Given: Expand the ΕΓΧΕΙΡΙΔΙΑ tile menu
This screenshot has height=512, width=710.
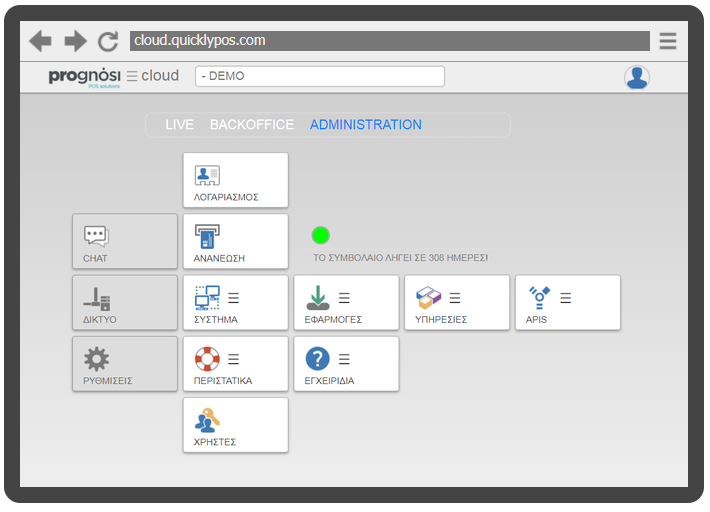Looking at the screenshot, I should pyautogui.click(x=344, y=359).
